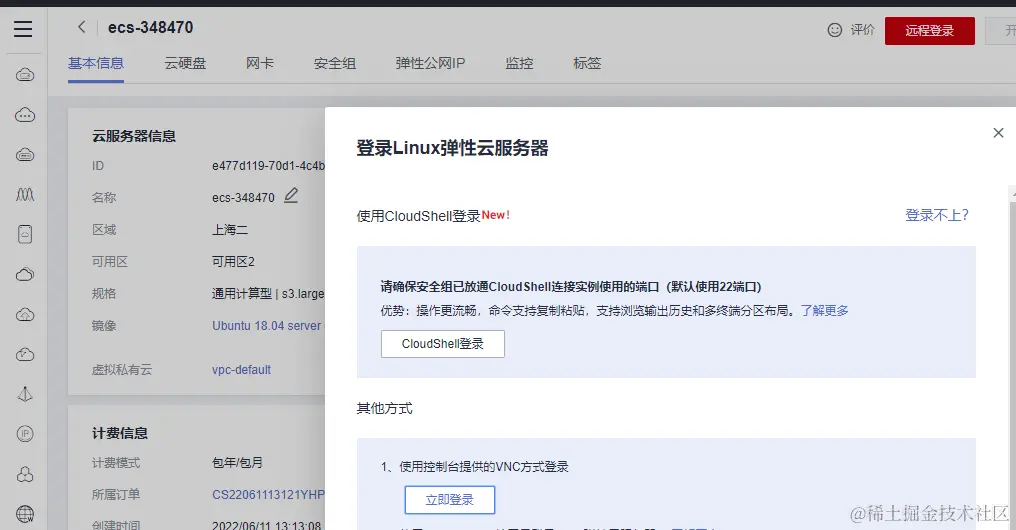
Task: Switch to the 云硬盘 tab
Action: click(185, 63)
